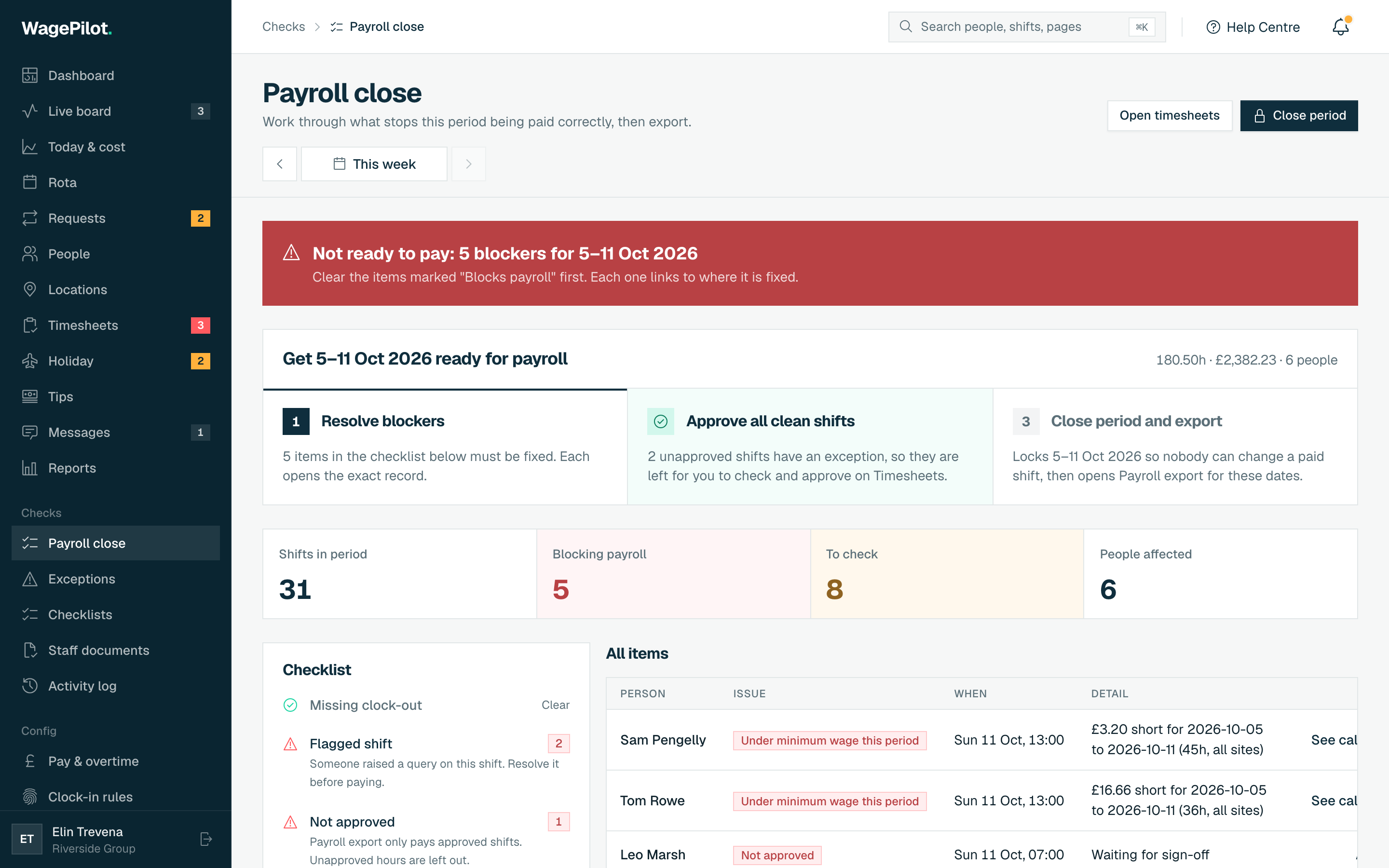Open Checklists in the sidebar
Viewport: 1389px width, 868px height.
pos(115,614)
